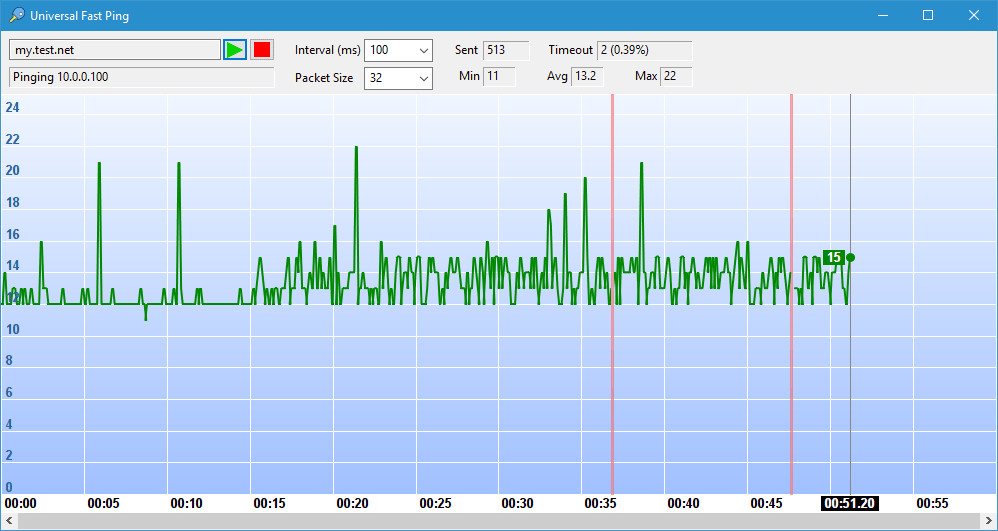Click the 00:35 time axis label
Image resolution: width=998 pixels, height=531 pixels.
[x=601, y=504]
